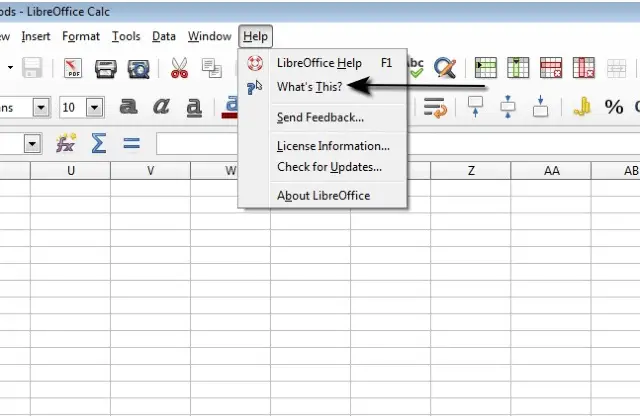Click the Print icon
This screenshot has width=640, height=418.
(x=106, y=69)
